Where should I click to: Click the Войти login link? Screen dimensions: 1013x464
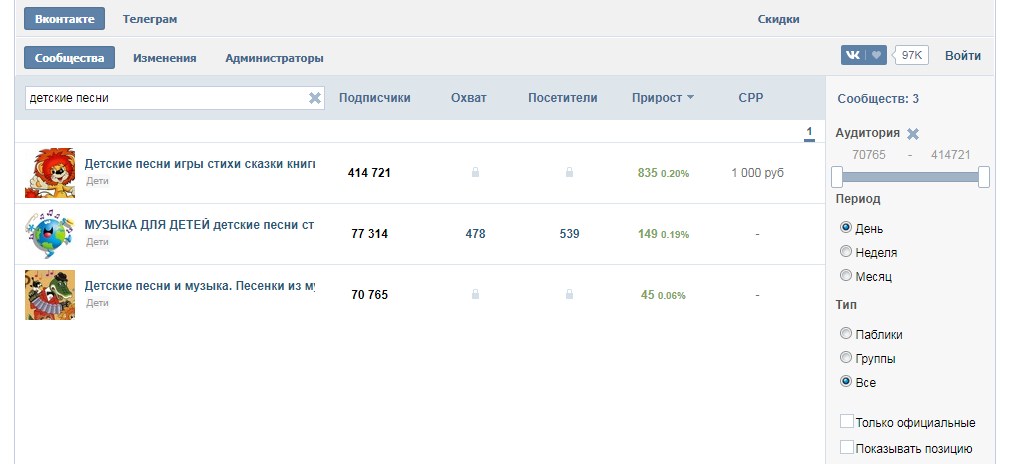[x=963, y=56]
